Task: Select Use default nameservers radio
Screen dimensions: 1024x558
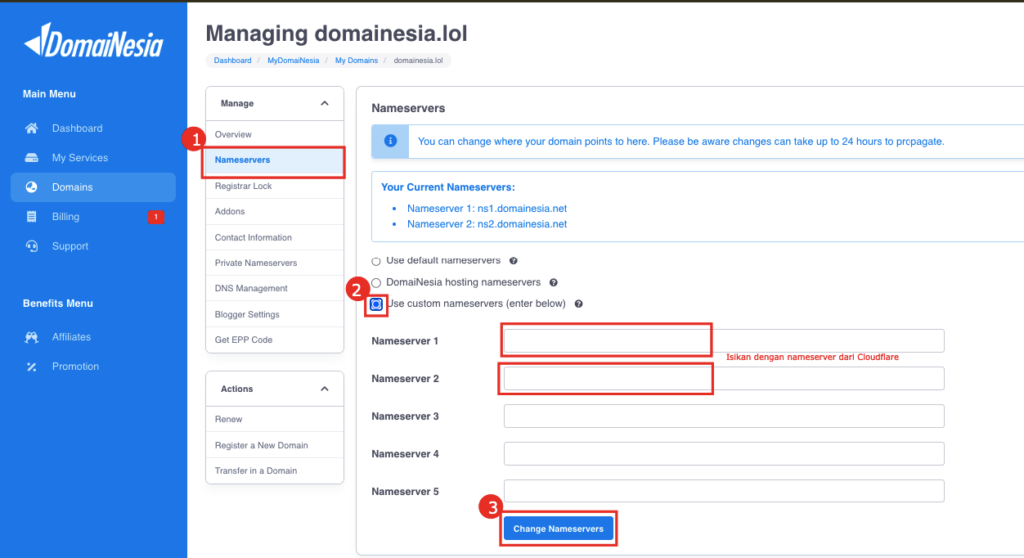Action: (376, 261)
